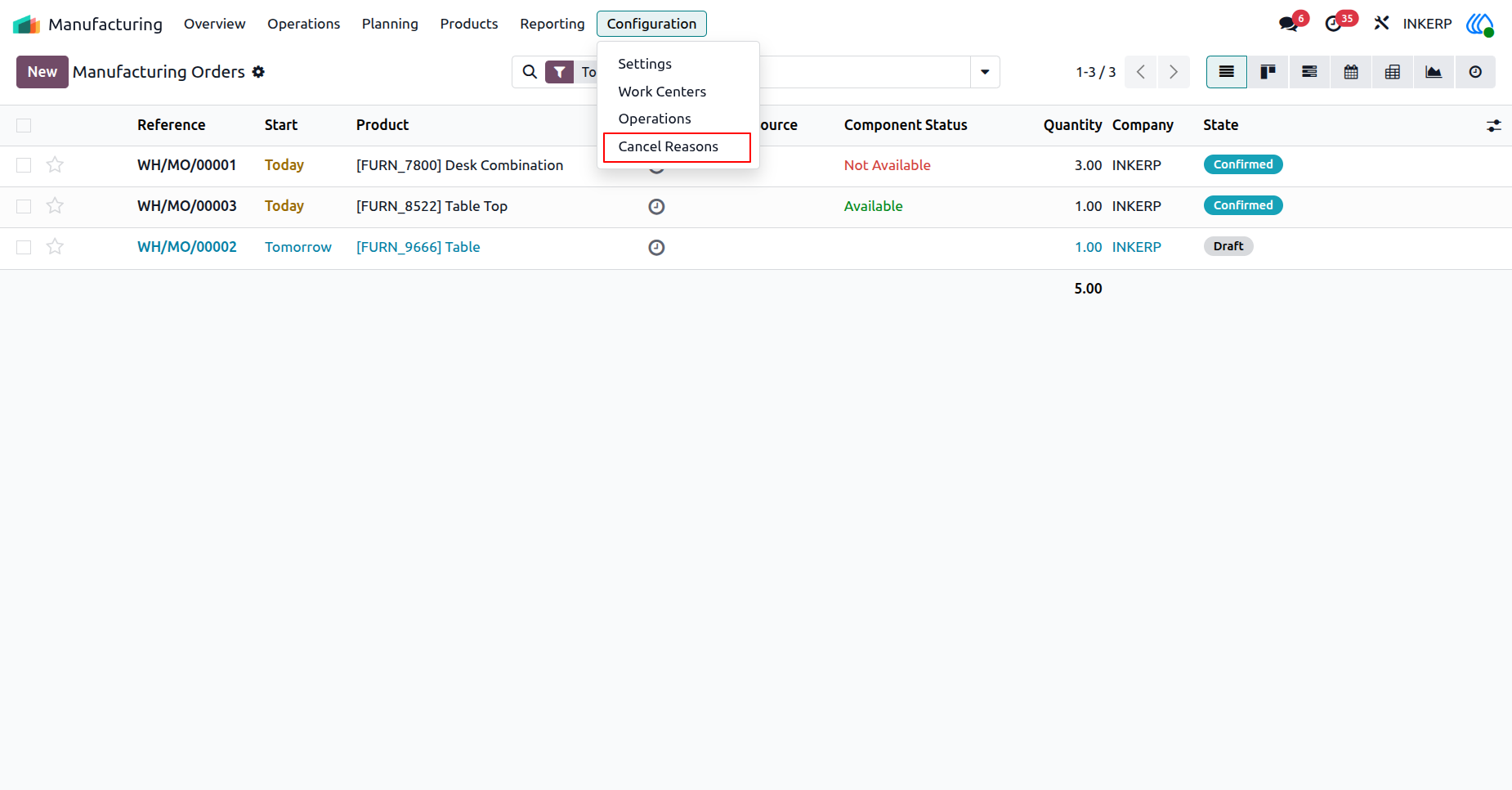Open the activities clock icon with 35 badge
1512x790 pixels.
click(1334, 24)
